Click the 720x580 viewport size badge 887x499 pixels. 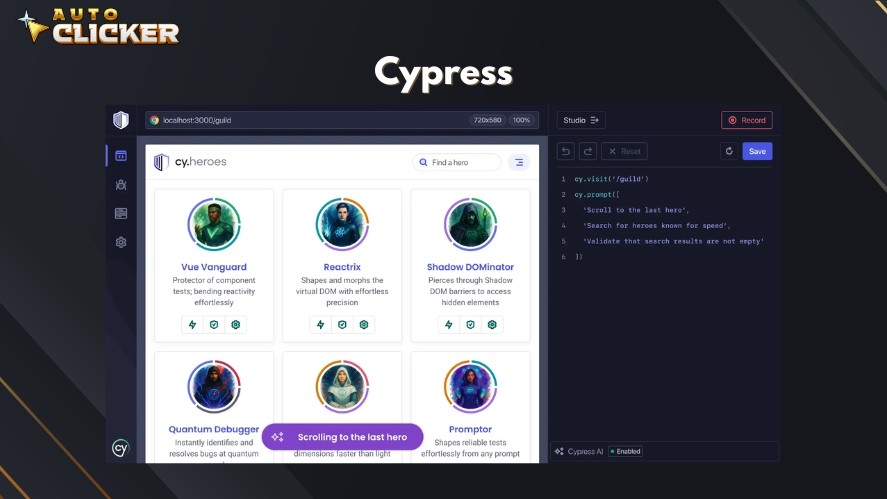point(487,120)
